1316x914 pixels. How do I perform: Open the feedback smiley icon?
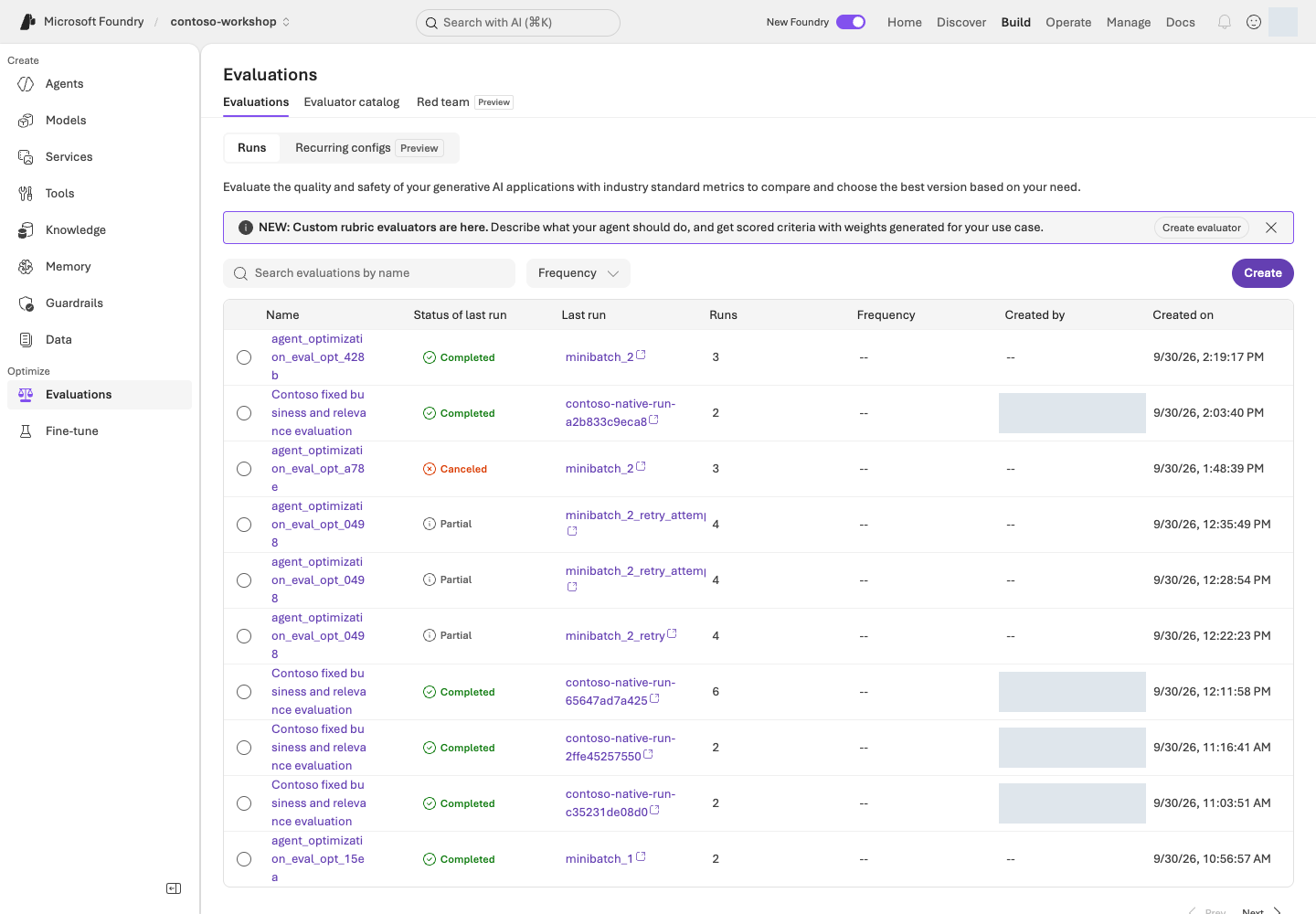pyautogui.click(x=1254, y=22)
